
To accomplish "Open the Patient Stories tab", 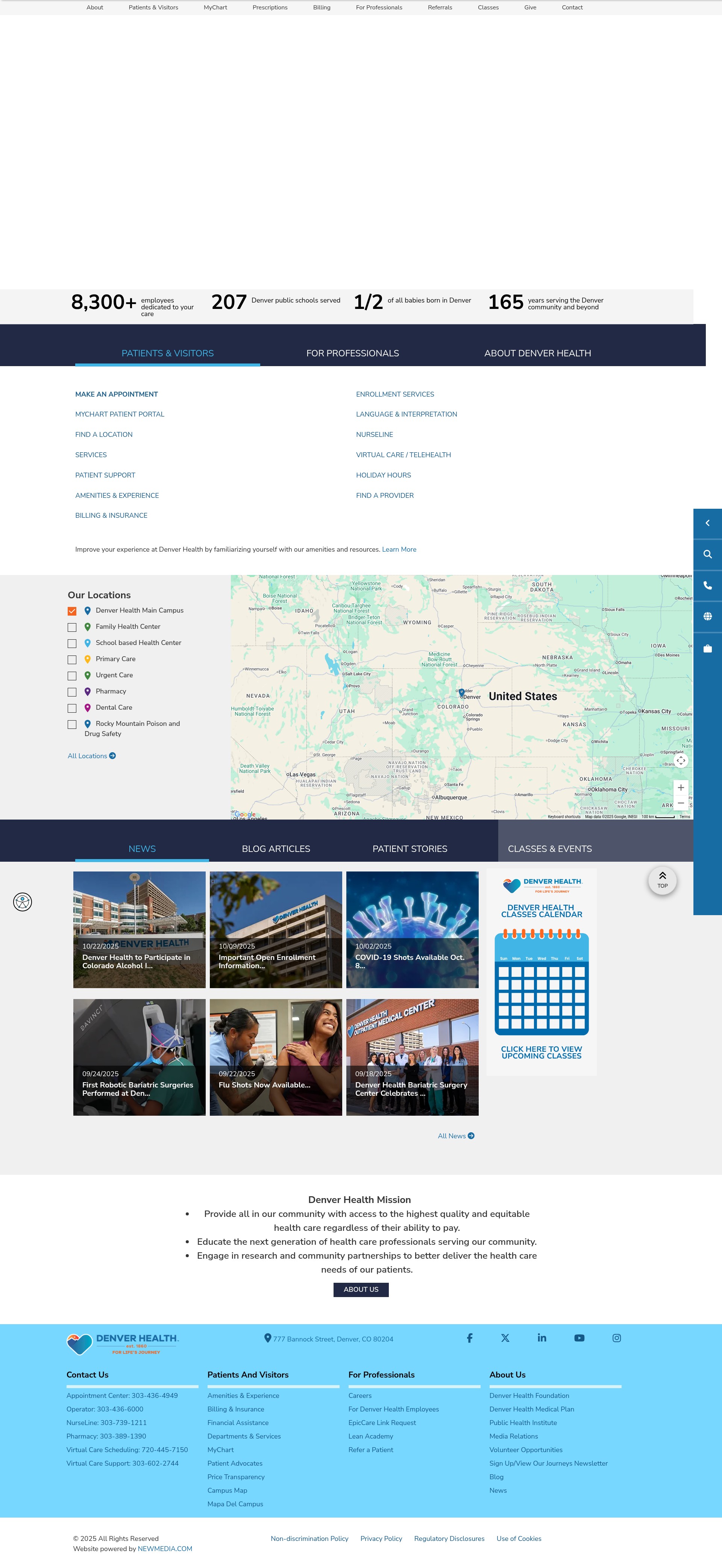I will [x=410, y=849].
